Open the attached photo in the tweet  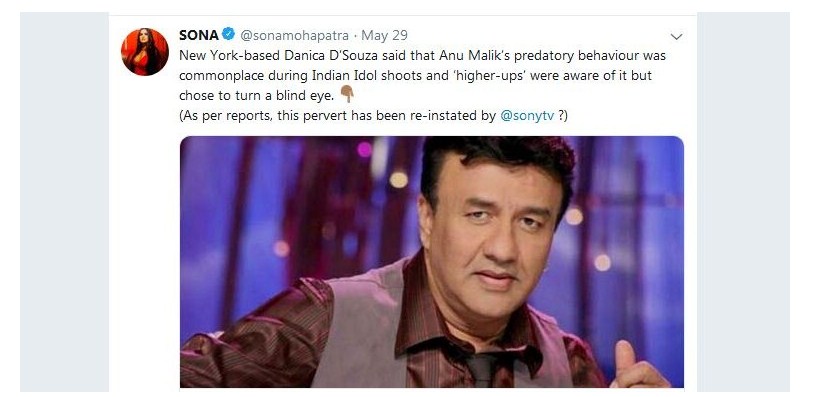coord(431,261)
